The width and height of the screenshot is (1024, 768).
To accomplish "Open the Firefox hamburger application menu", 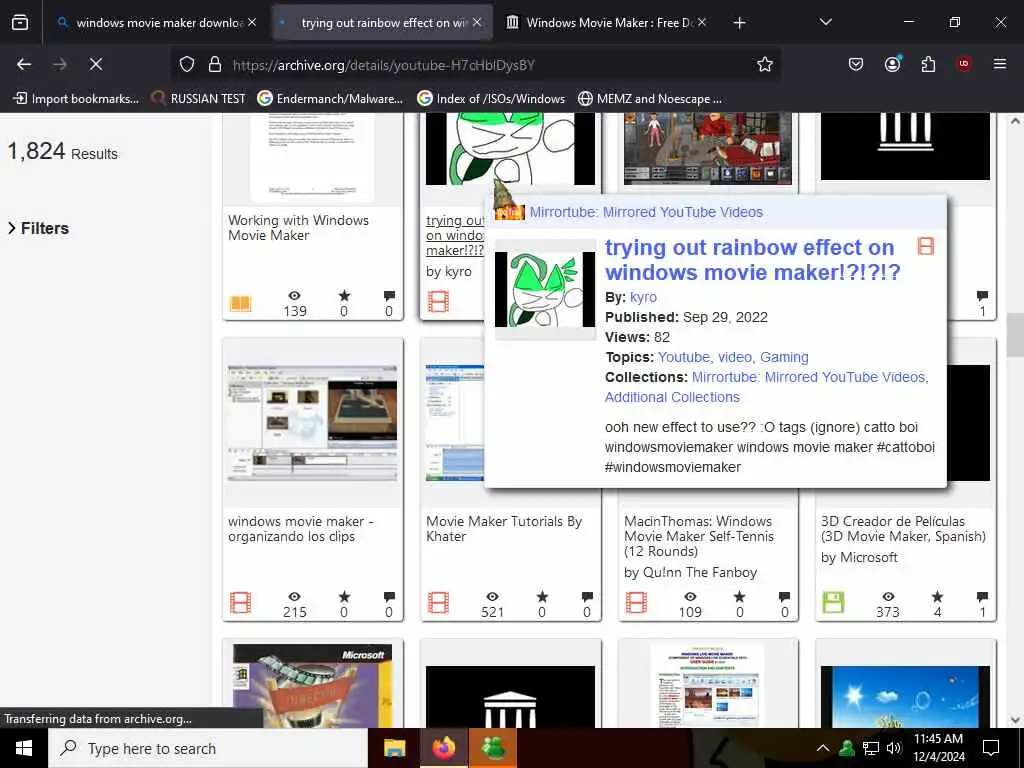I will point(1000,64).
